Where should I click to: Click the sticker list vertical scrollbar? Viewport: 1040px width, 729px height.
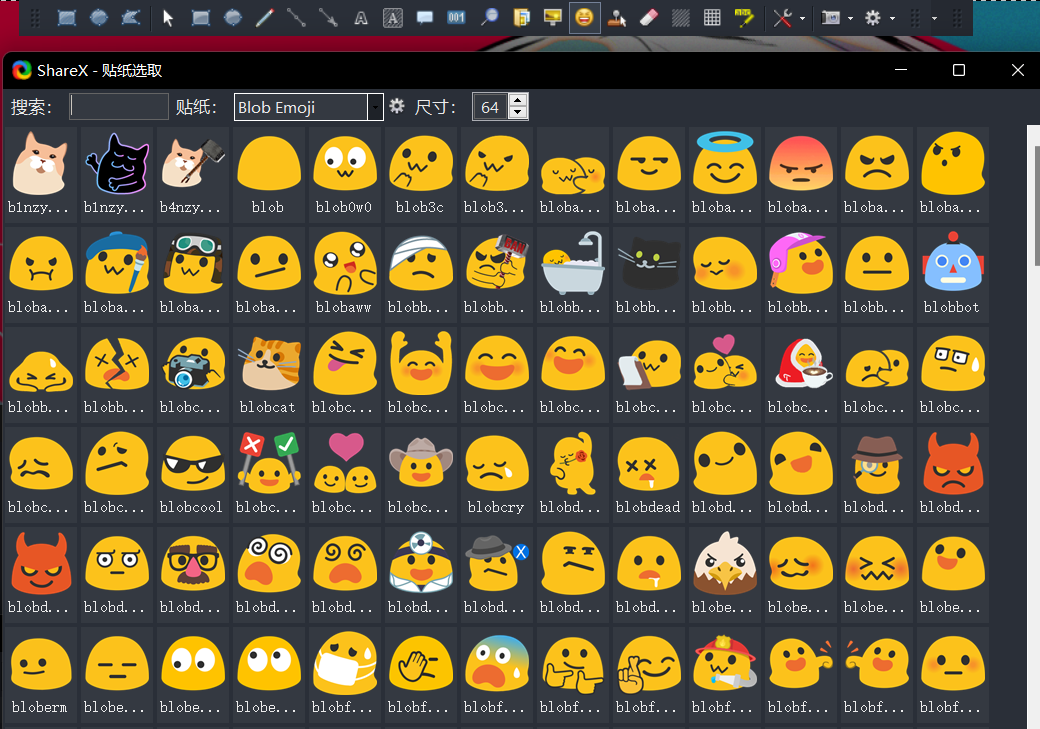click(x=1033, y=425)
